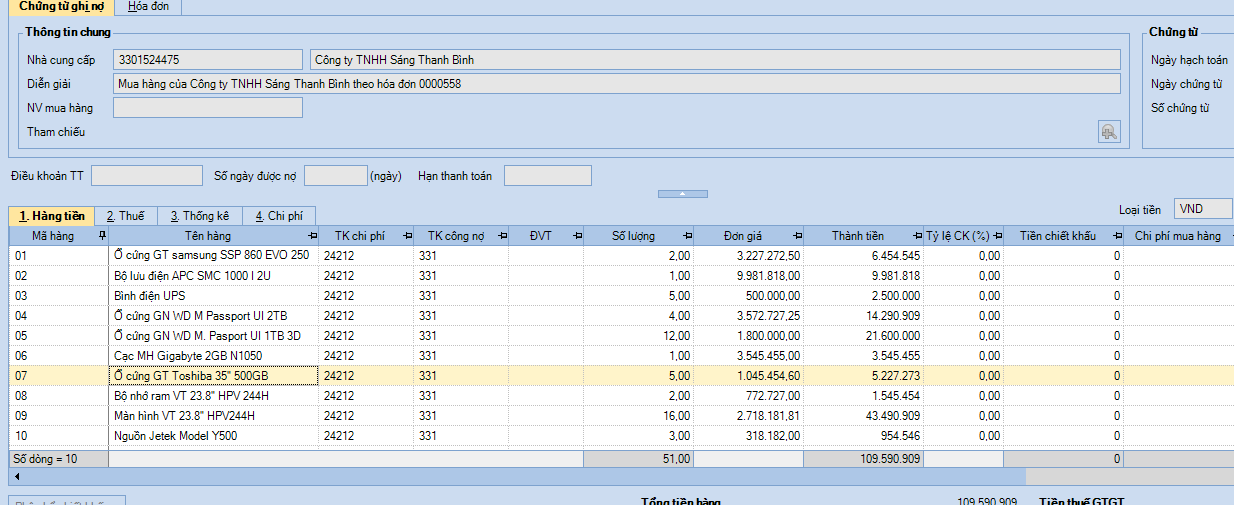Viewport: 1234px width, 505px height.
Task: Sort by the Số lượng column header
Action: click(x=634, y=236)
